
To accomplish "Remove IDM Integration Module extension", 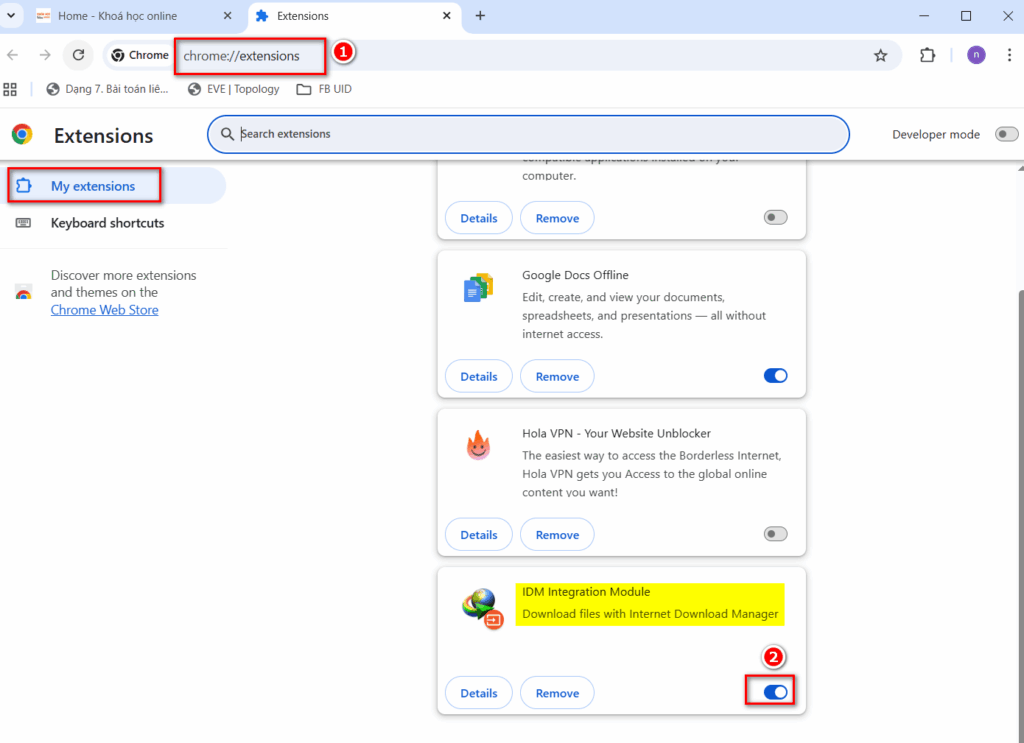I will pos(557,693).
